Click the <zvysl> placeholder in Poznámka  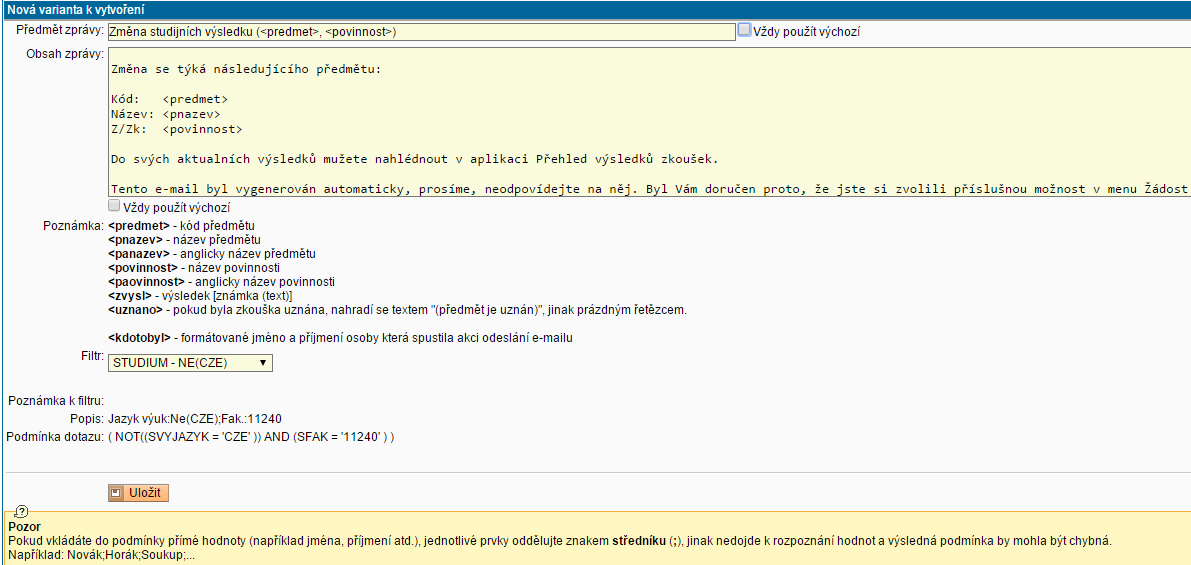pos(131,296)
